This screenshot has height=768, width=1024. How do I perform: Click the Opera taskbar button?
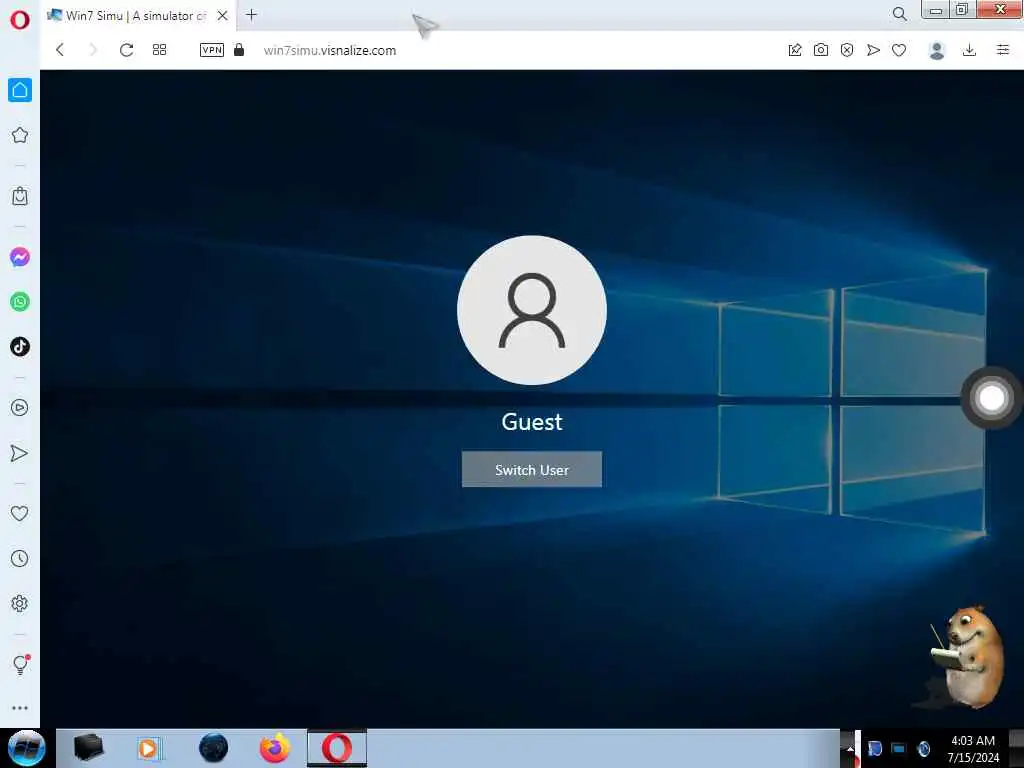coord(337,748)
